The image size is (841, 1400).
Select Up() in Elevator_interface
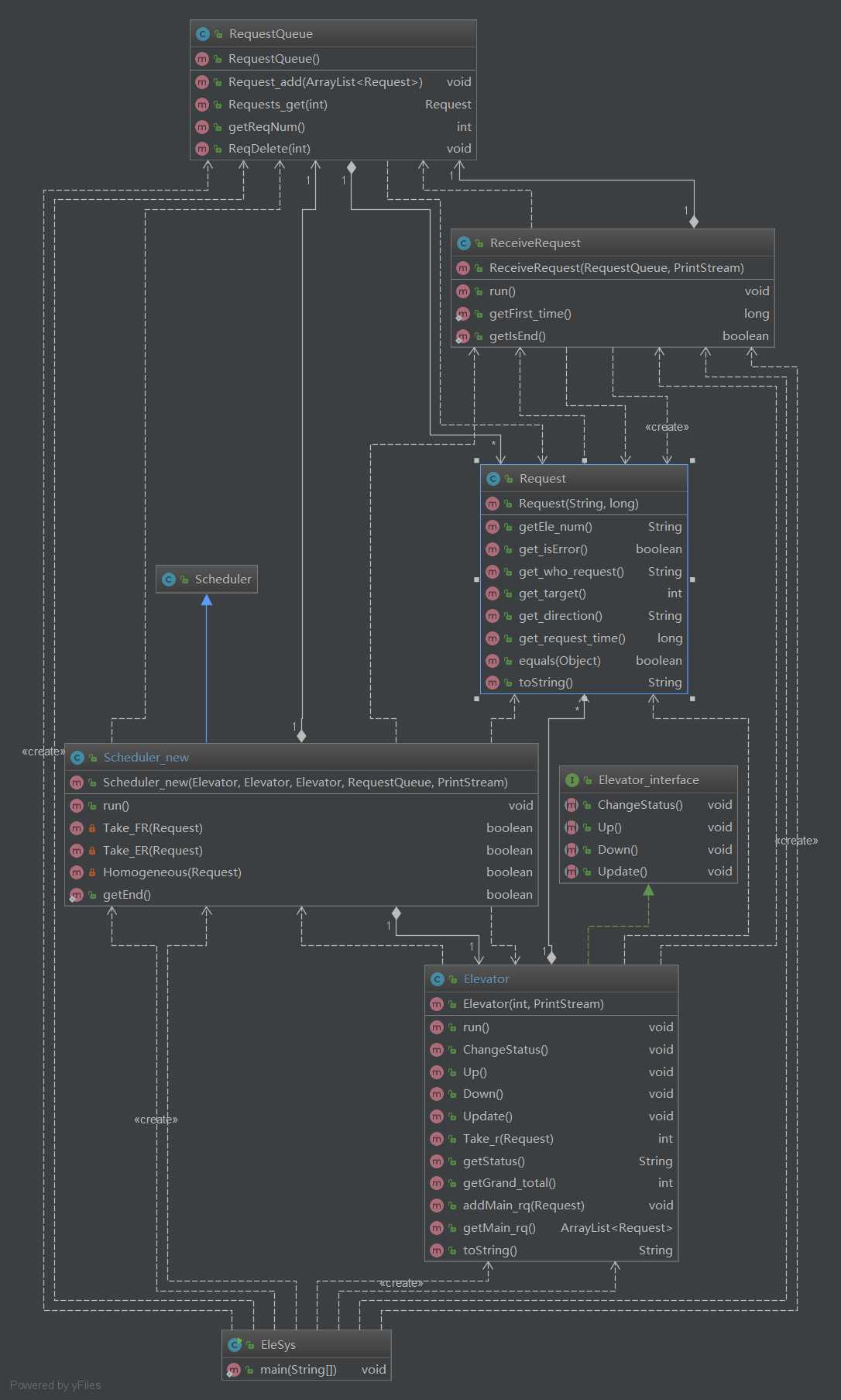648,827
